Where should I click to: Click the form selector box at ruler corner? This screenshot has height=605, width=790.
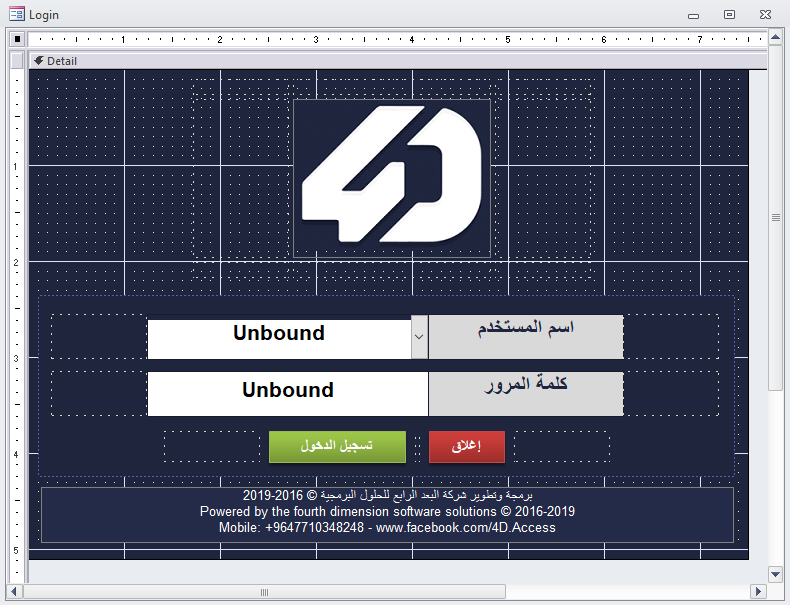pos(17,39)
